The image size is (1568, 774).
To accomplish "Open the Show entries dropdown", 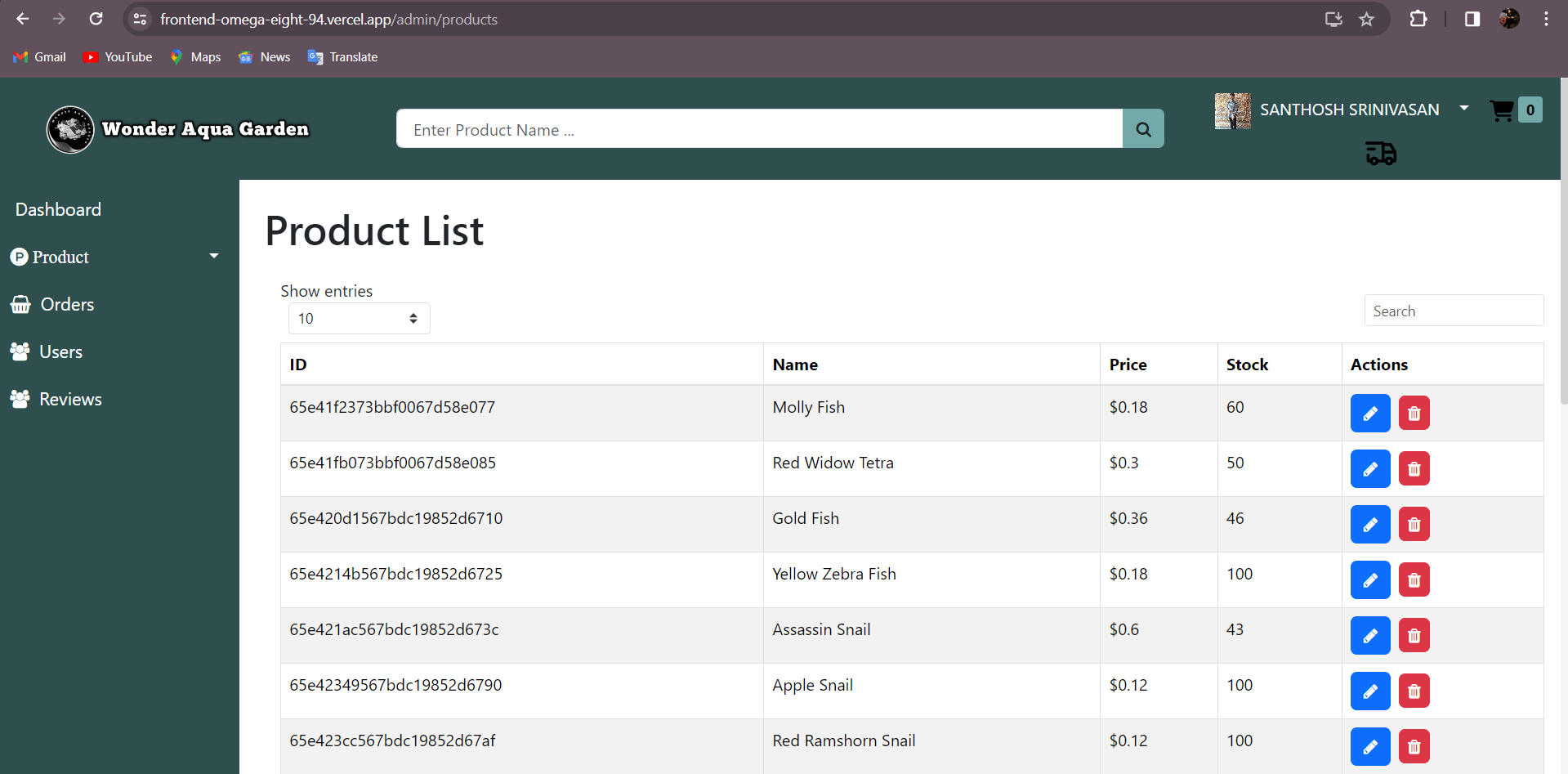I will [359, 319].
